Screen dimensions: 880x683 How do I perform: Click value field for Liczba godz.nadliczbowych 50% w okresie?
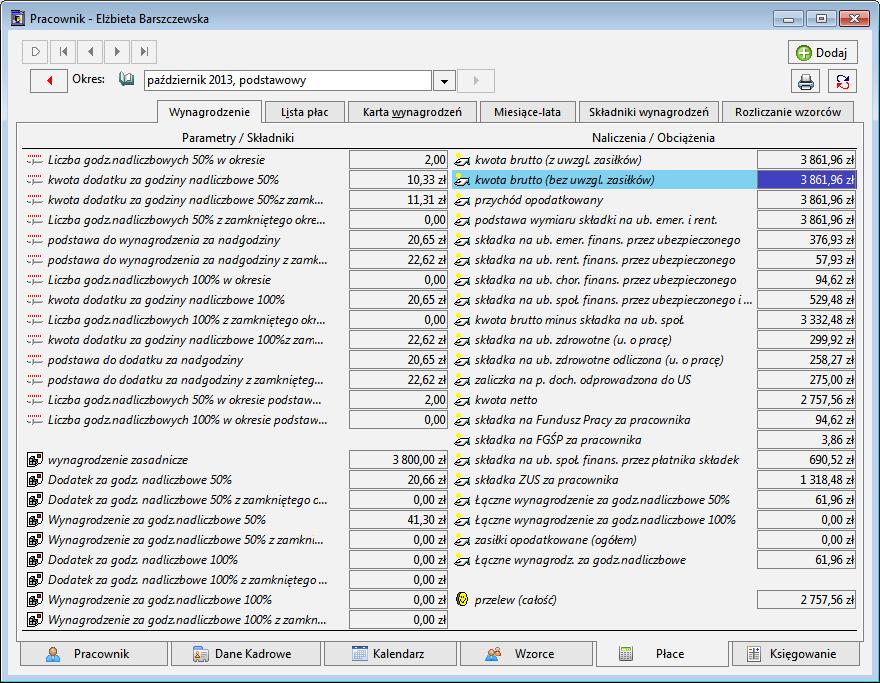tap(398, 160)
